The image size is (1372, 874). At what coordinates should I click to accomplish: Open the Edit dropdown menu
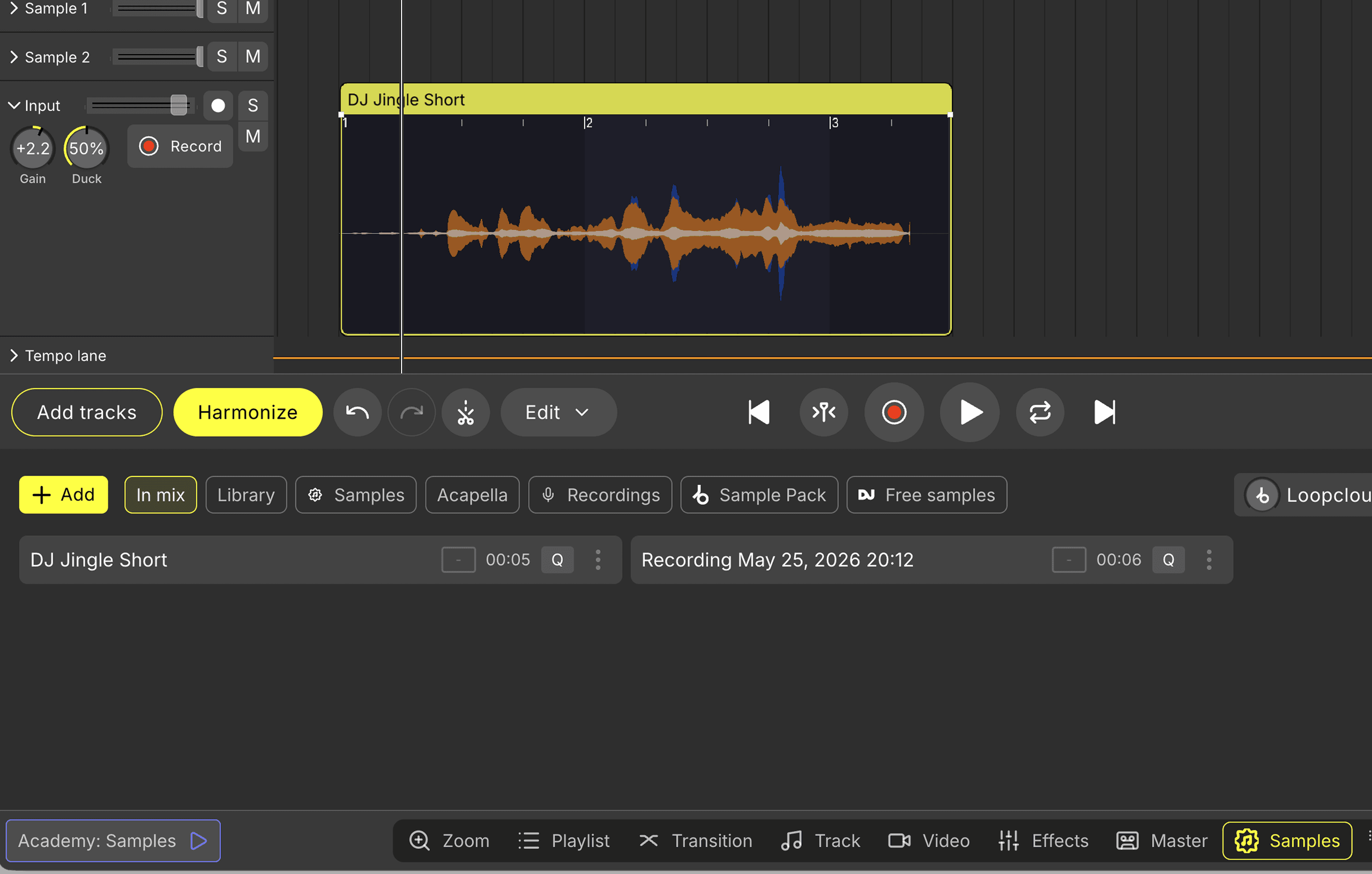[558, 412]
